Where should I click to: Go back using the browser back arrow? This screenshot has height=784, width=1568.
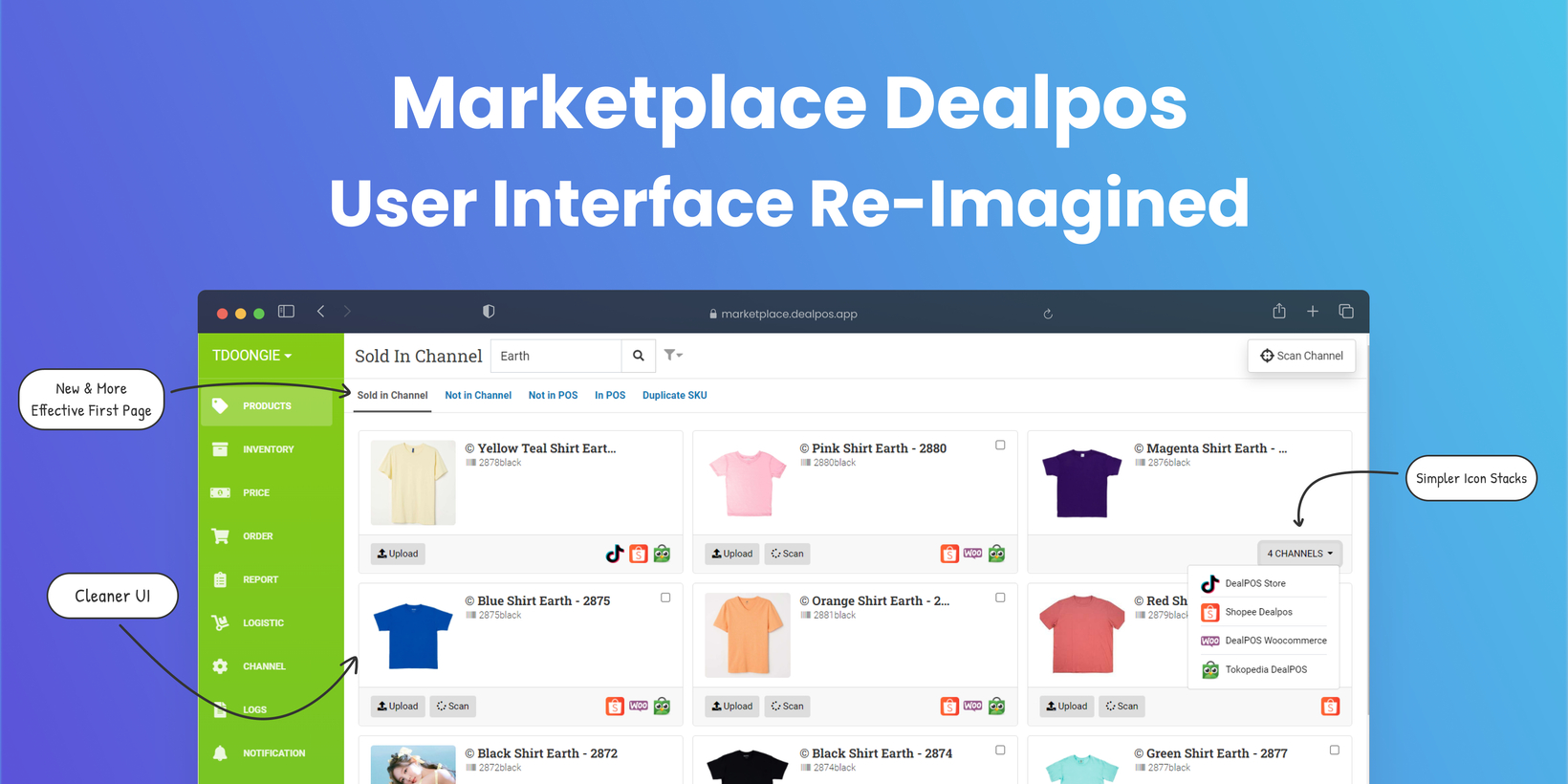321,311
